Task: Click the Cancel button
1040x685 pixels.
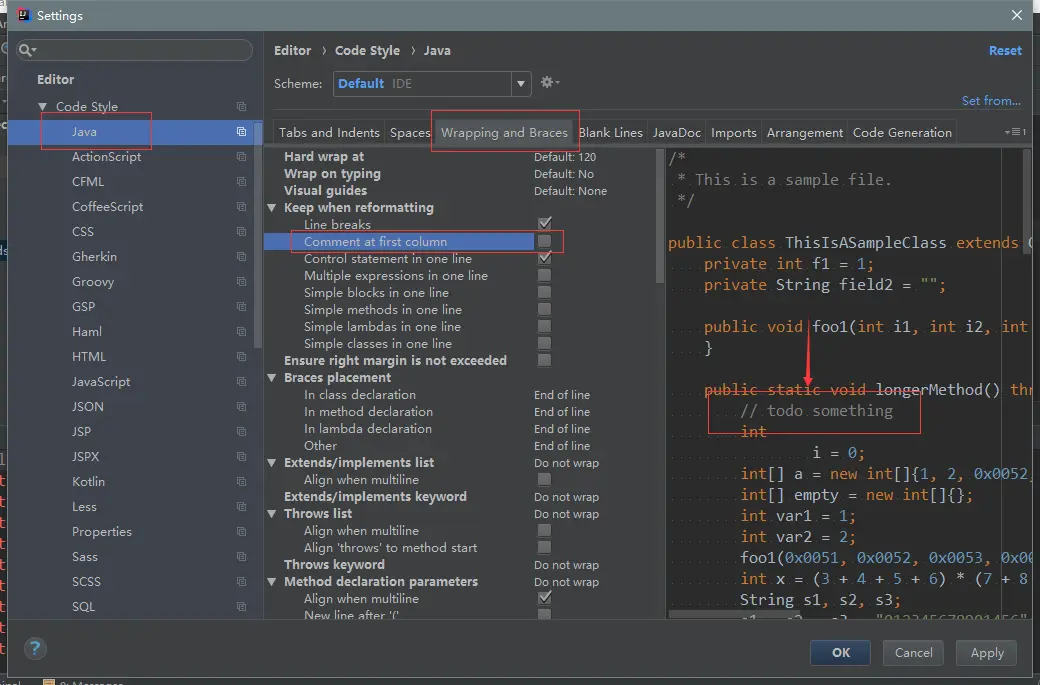Action: click(913, 653)
